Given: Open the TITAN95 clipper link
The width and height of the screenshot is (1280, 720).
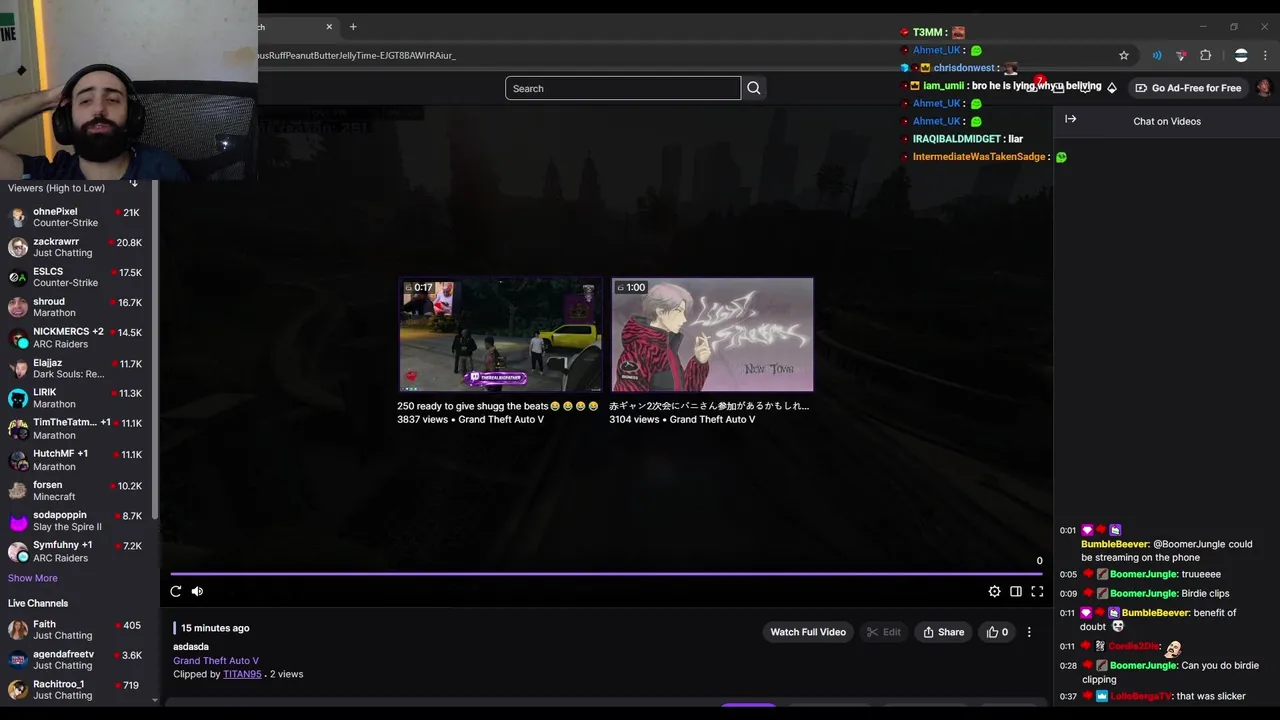Looking at the screenshot, I should tap(242, 674).
